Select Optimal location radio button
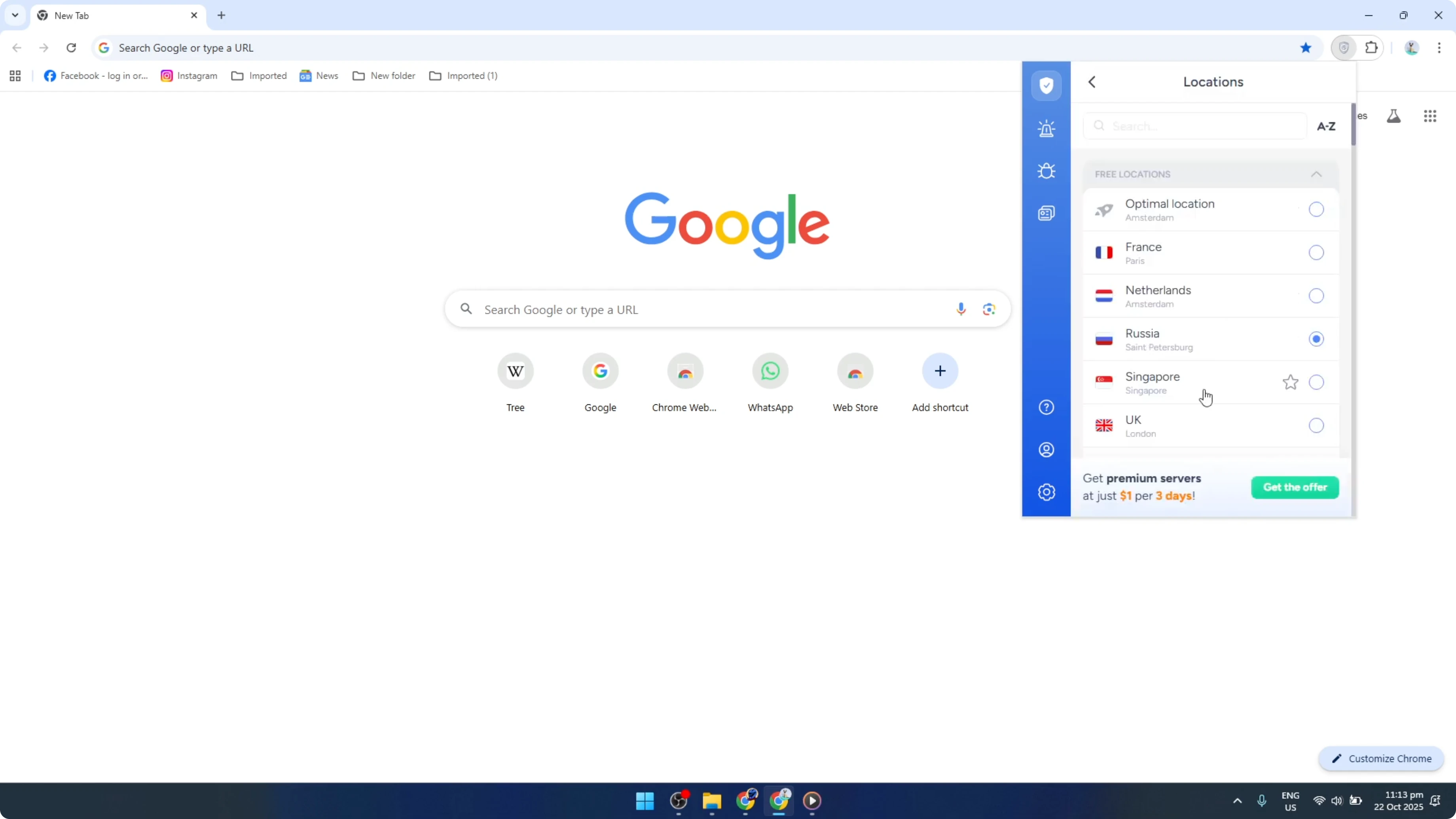1456x819 pixels. click(1316, 210)
